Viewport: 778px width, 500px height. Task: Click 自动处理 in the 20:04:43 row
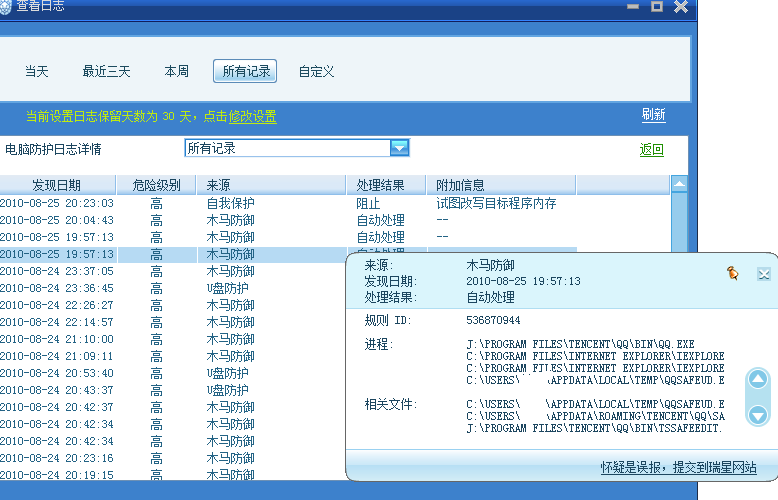pyautogui.click(x=381, y=220)
